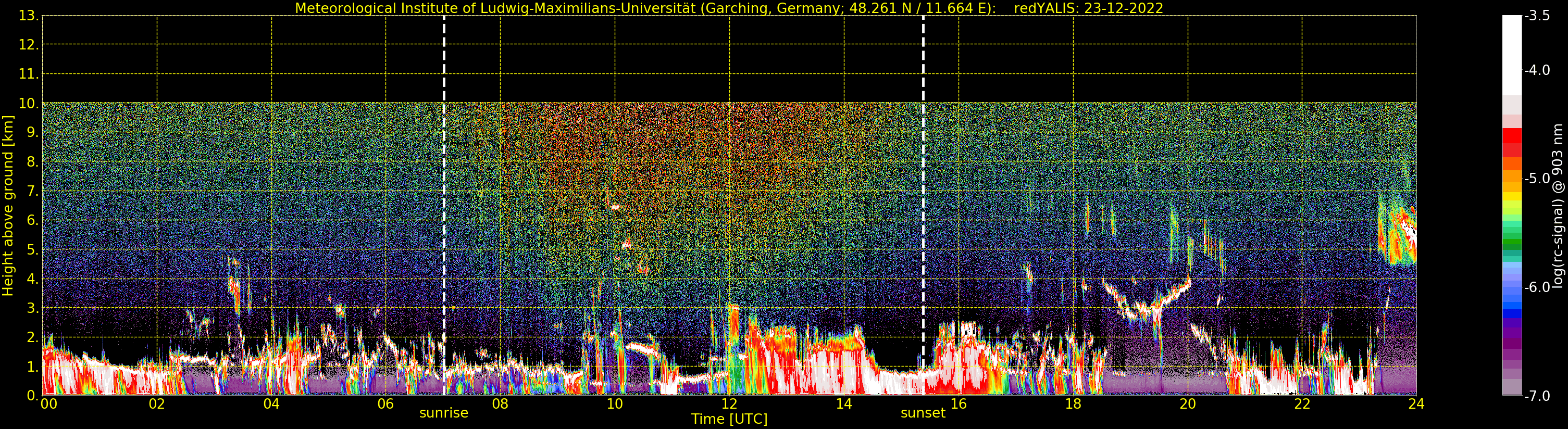Screen dimensions: 1568x429
Task: Click the '04' time tick label
Action: 271,404
